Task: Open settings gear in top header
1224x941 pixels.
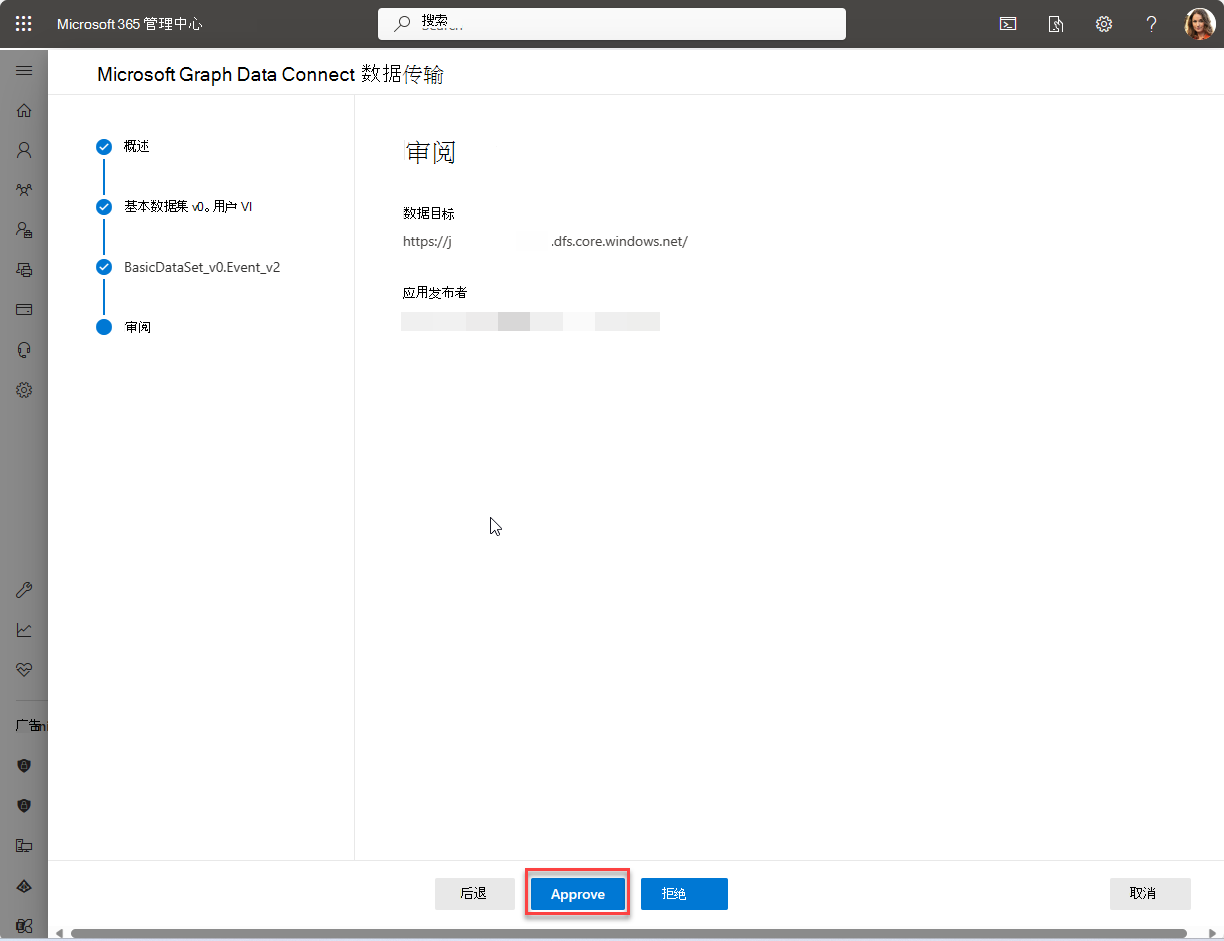Action: click(1104, 24)
